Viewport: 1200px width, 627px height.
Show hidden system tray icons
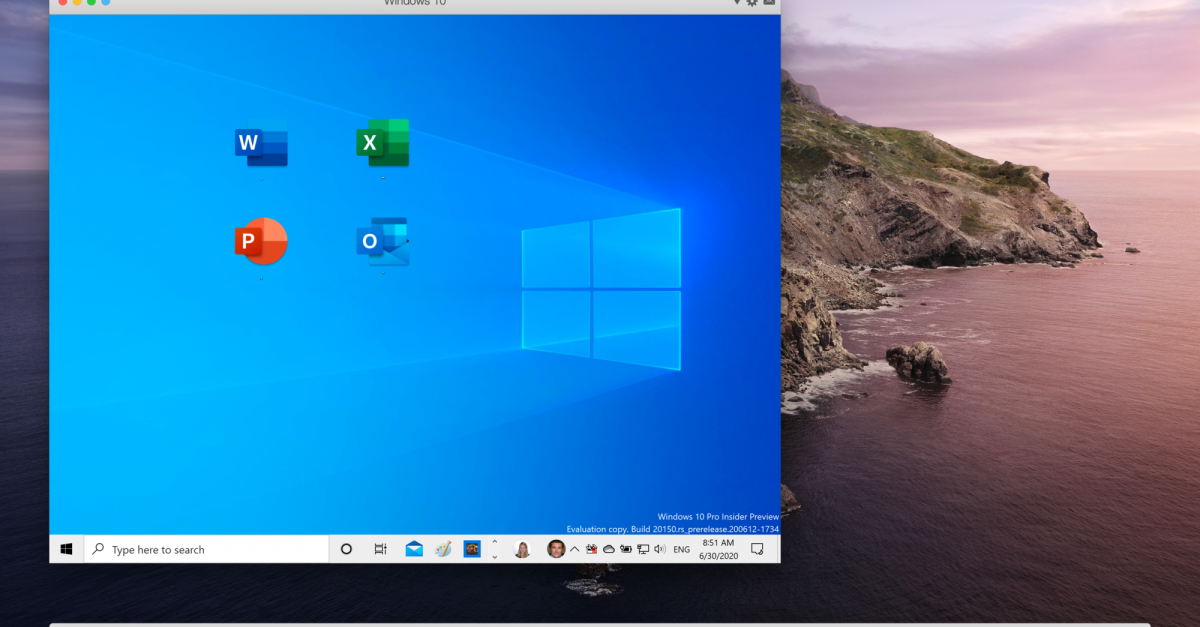pyautogui.click(x=575, y=549)
